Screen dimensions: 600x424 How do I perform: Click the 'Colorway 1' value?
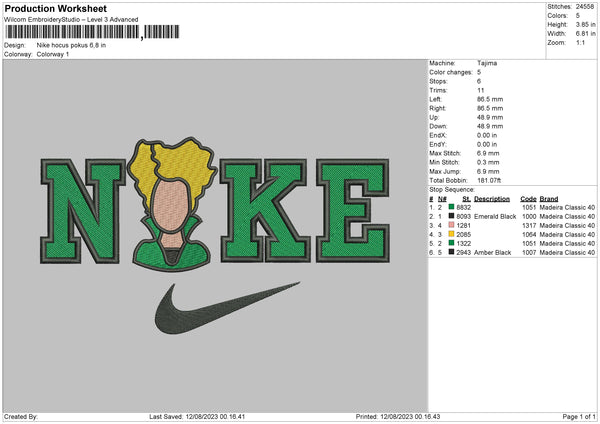53,54
